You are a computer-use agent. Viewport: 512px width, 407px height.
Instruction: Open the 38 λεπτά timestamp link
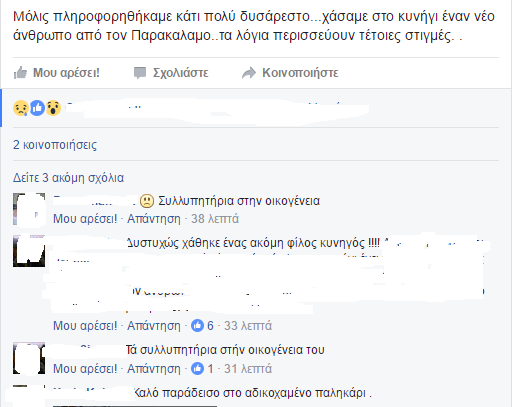click(x=215, y=219)
